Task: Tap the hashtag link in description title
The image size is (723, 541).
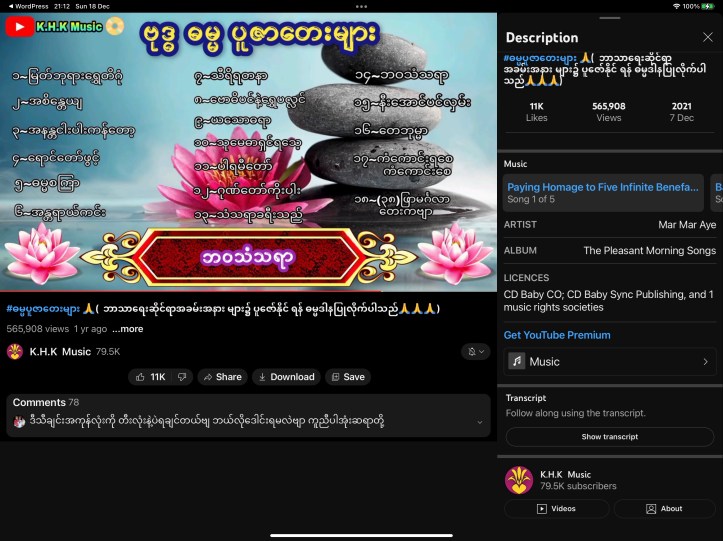Action: click(x=540, y=58)
